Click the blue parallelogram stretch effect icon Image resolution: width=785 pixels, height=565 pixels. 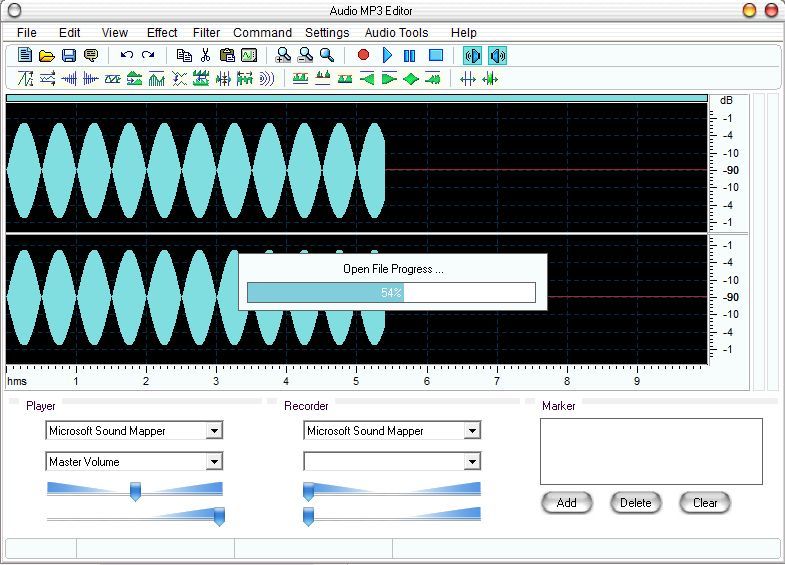113,79
